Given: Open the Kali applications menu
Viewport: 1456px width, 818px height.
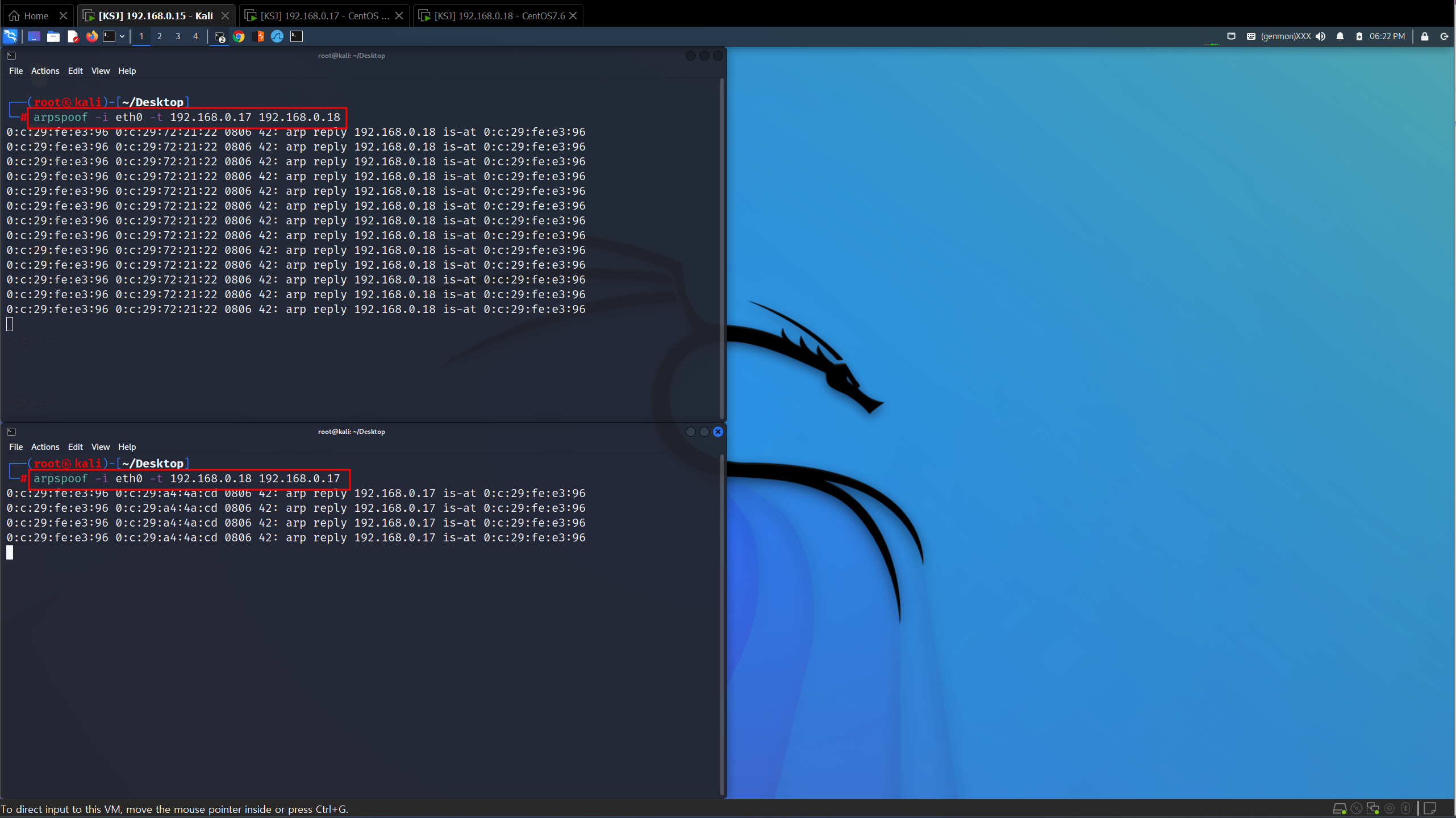Looking at the screenshot, I should [x=10, y=36].
